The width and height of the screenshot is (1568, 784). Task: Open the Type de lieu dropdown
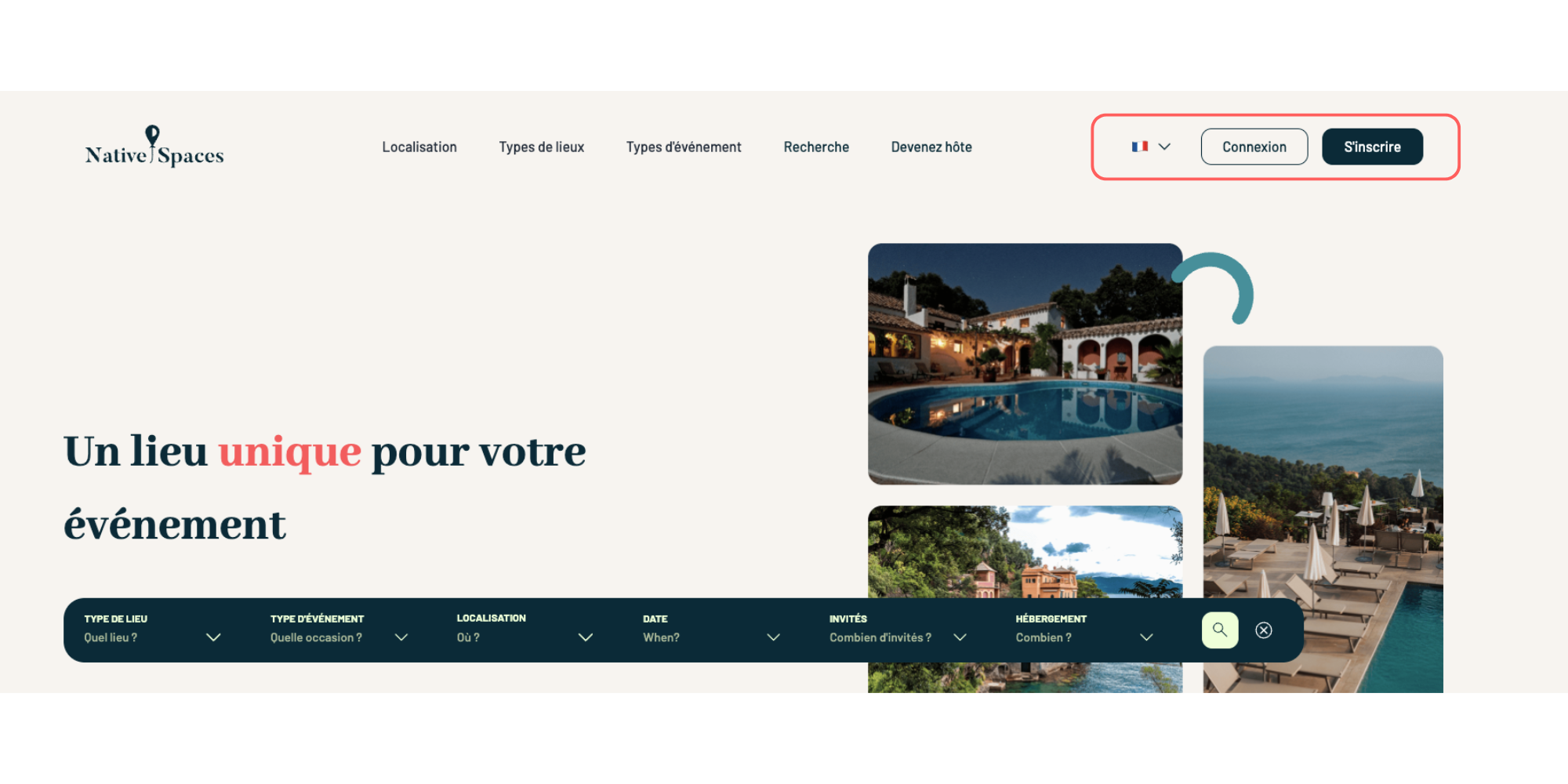click(x=153, y=629)
